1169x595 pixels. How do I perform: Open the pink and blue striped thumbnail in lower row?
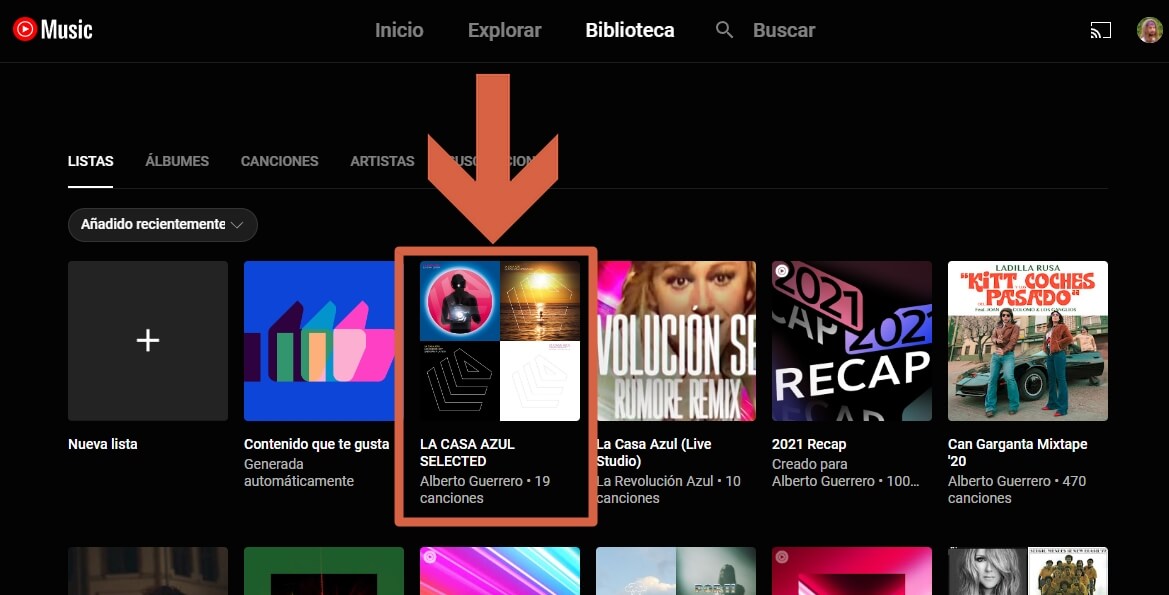pyautogui.click(x=500, y=571)
